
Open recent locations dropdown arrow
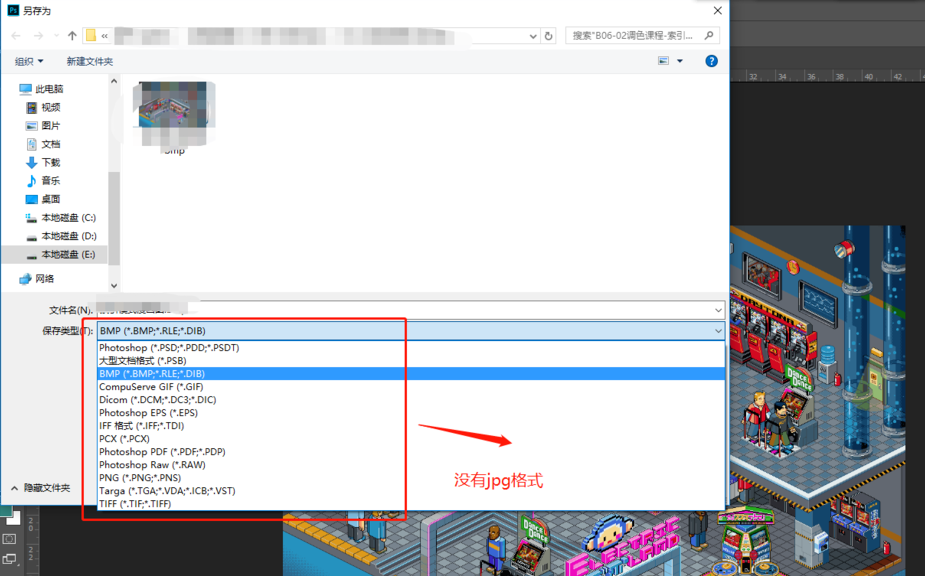click(x=56, y=36)
